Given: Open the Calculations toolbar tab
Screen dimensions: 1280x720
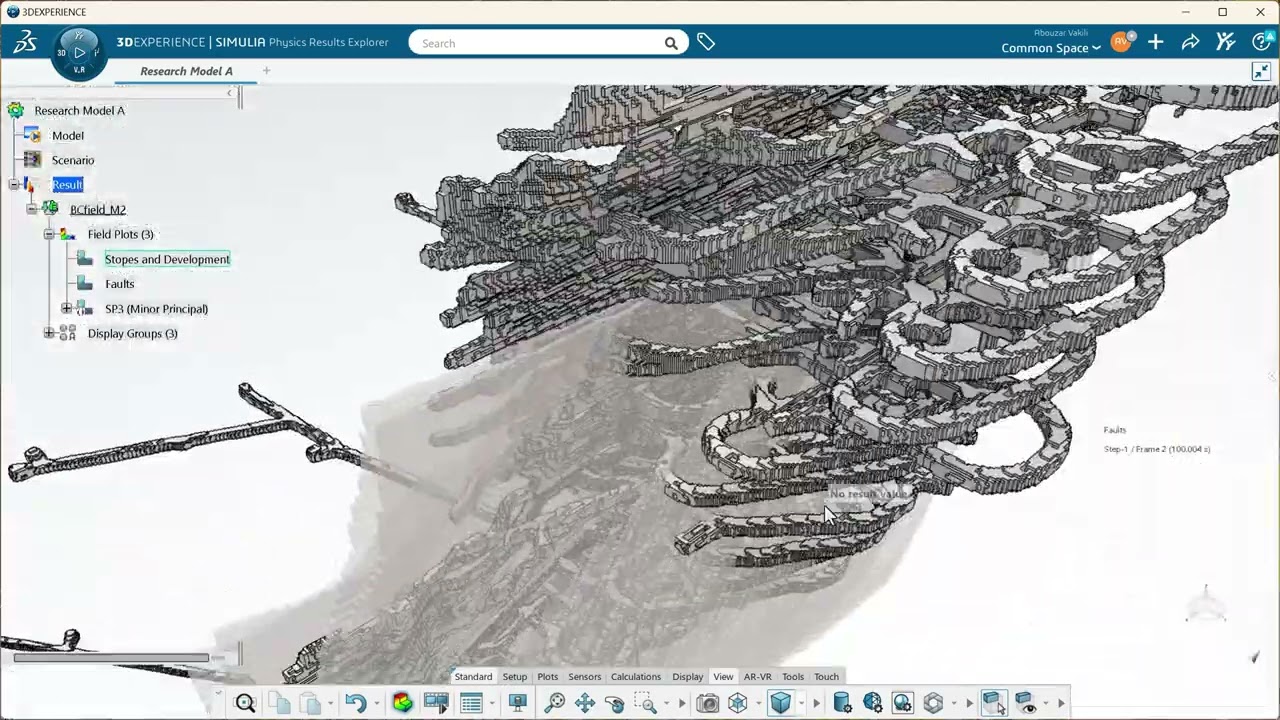Looking at the screenshot, I should [x=636, y=677].
